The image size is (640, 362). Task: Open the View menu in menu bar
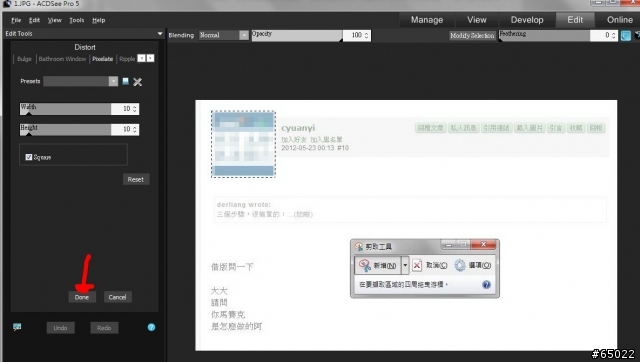[54, 20]
